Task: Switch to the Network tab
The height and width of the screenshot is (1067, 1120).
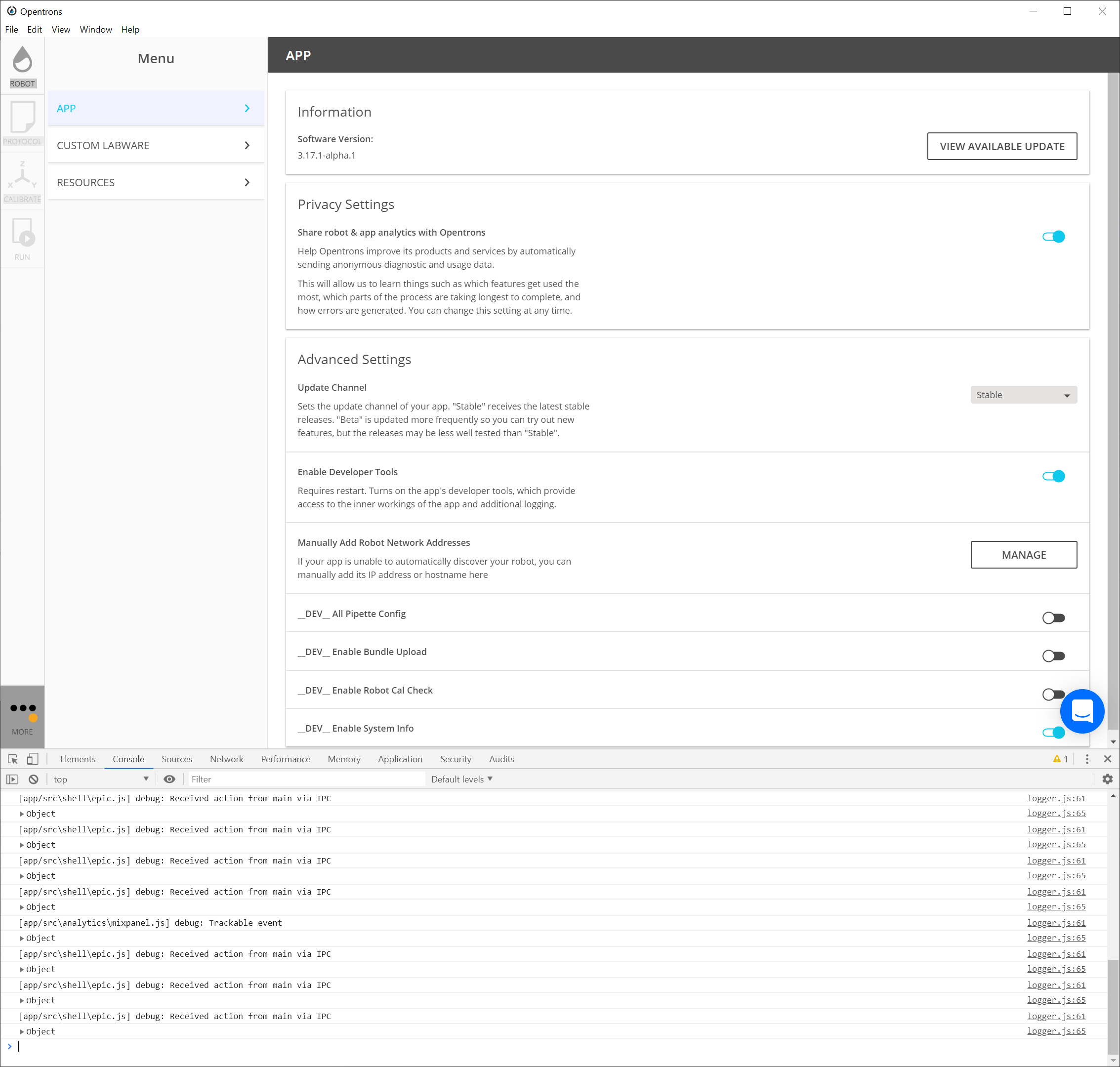Action: pos(226,759)
